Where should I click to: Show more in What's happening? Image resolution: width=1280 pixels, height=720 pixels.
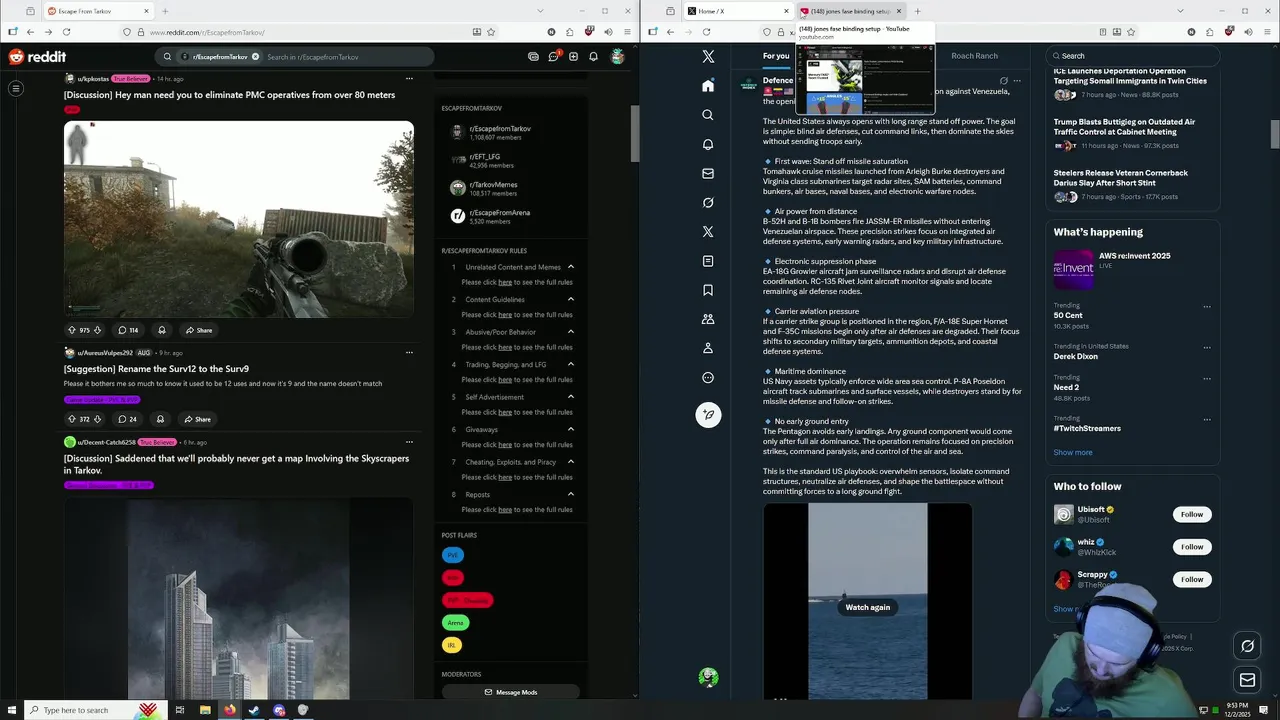click(1073, 453)
